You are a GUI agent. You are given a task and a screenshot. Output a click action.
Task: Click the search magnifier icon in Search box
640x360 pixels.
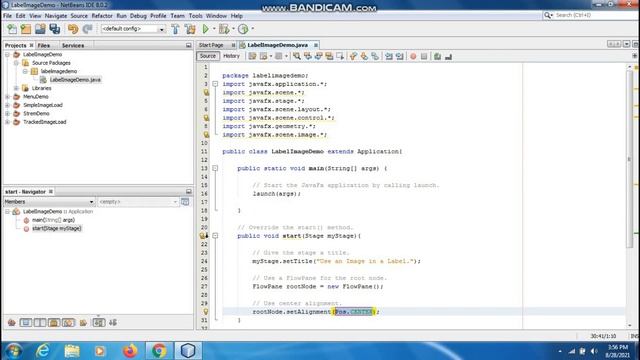tap(548, 15)
